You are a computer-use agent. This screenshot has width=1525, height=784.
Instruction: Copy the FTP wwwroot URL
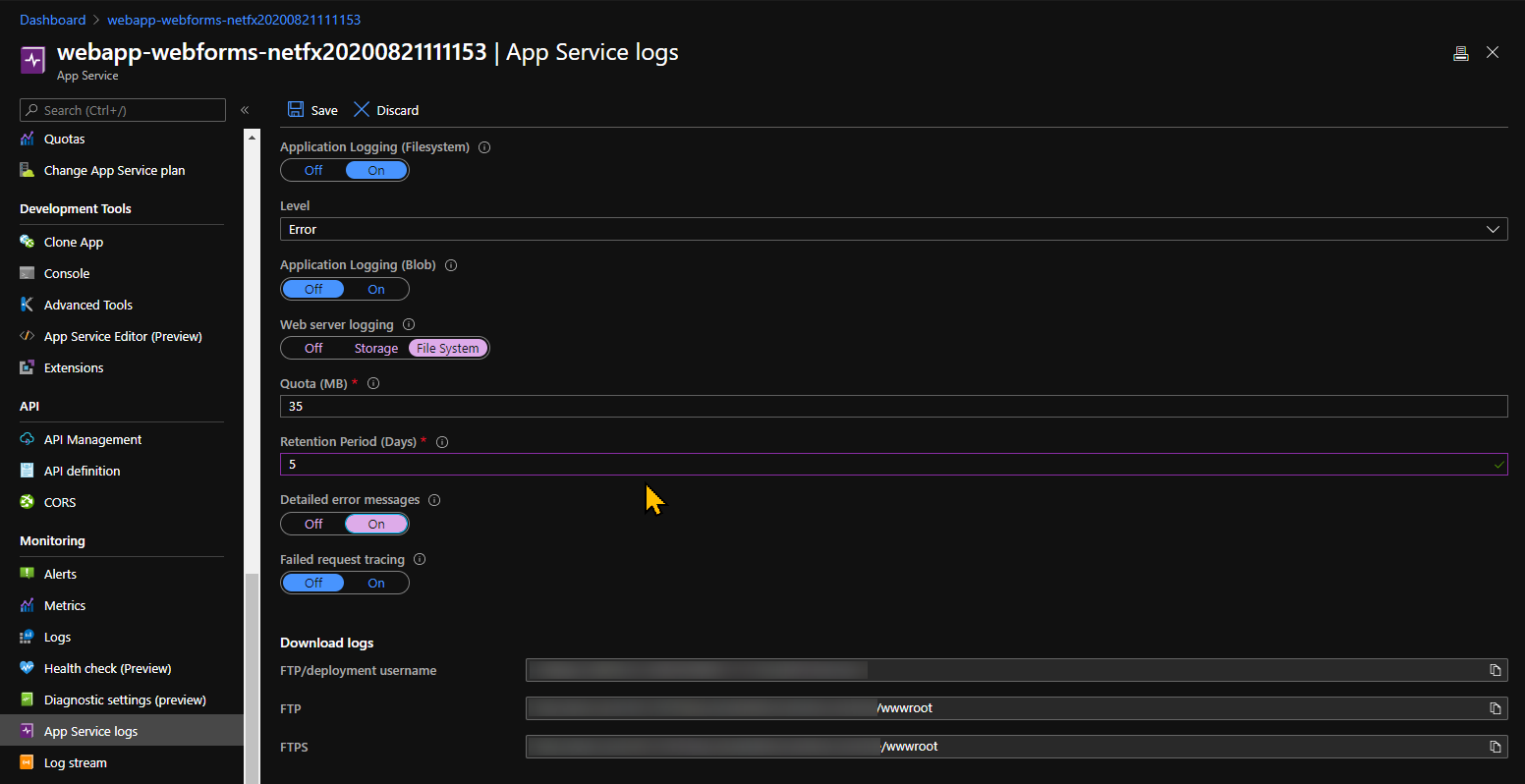coord(1495,708)
